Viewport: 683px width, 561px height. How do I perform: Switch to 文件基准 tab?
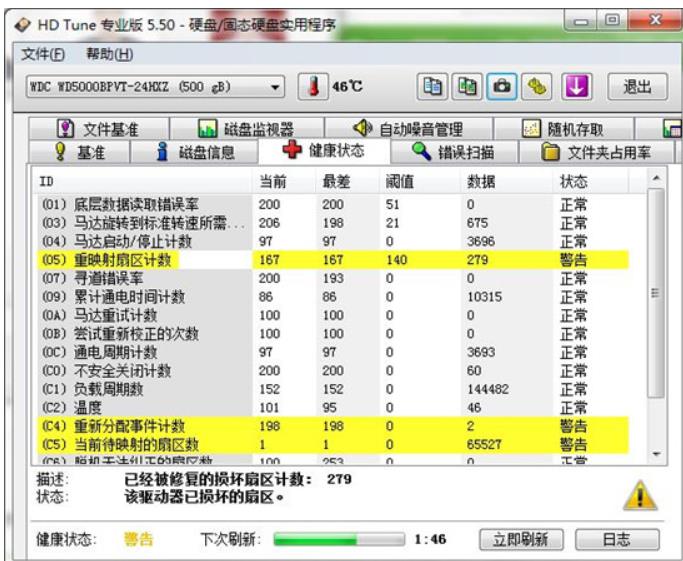coord(99,128)
